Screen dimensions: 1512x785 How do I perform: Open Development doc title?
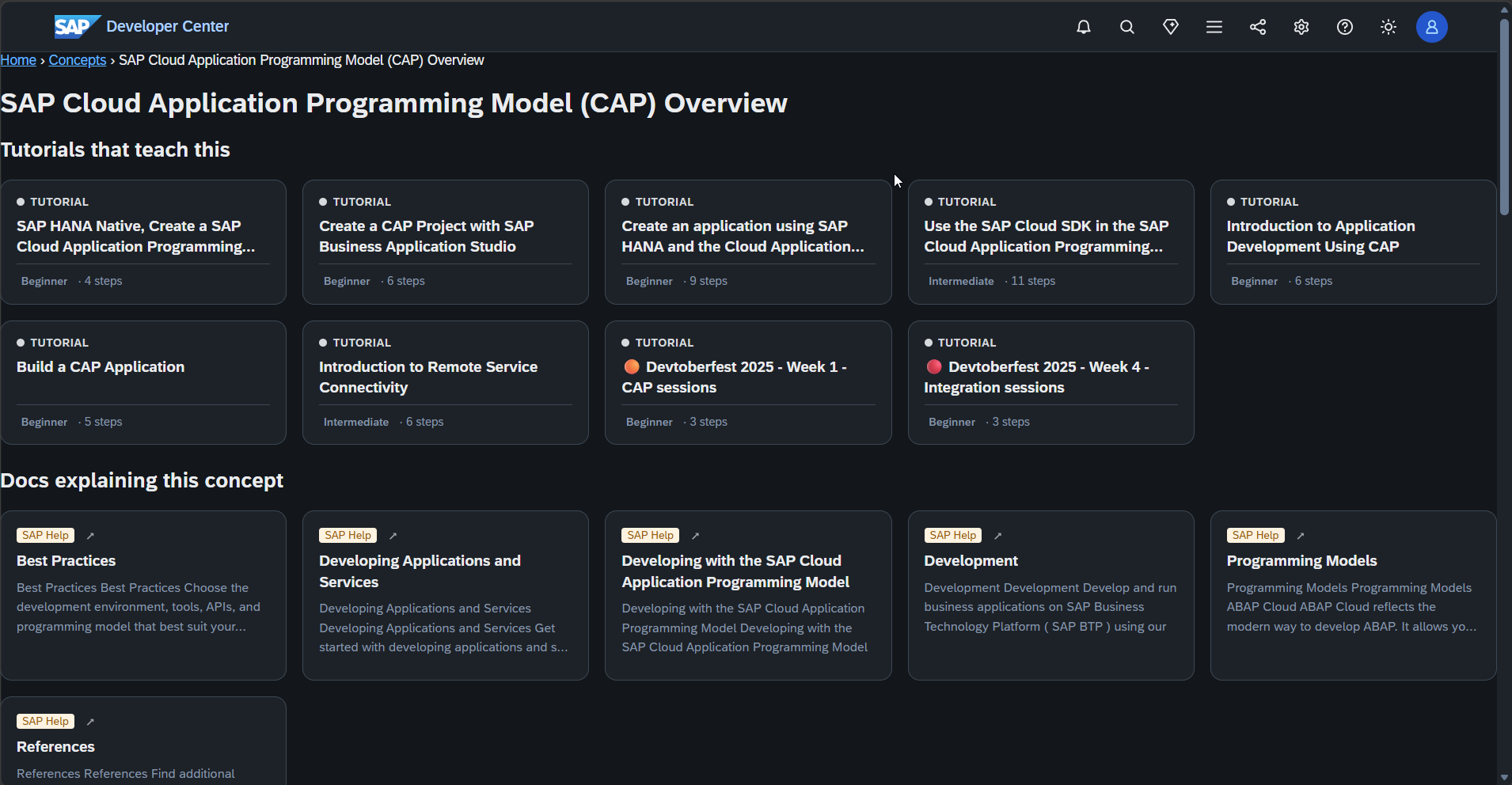click(971, 561)
